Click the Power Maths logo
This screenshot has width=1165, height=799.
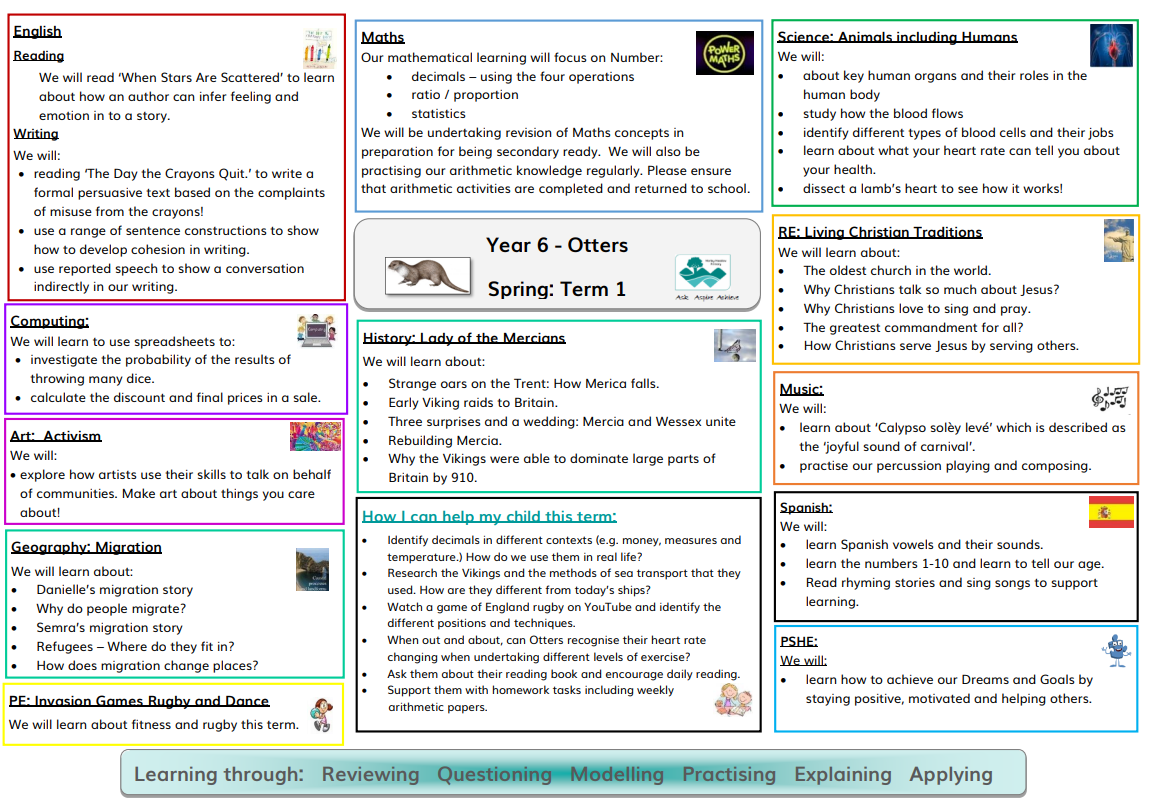(x=724, y=53)
